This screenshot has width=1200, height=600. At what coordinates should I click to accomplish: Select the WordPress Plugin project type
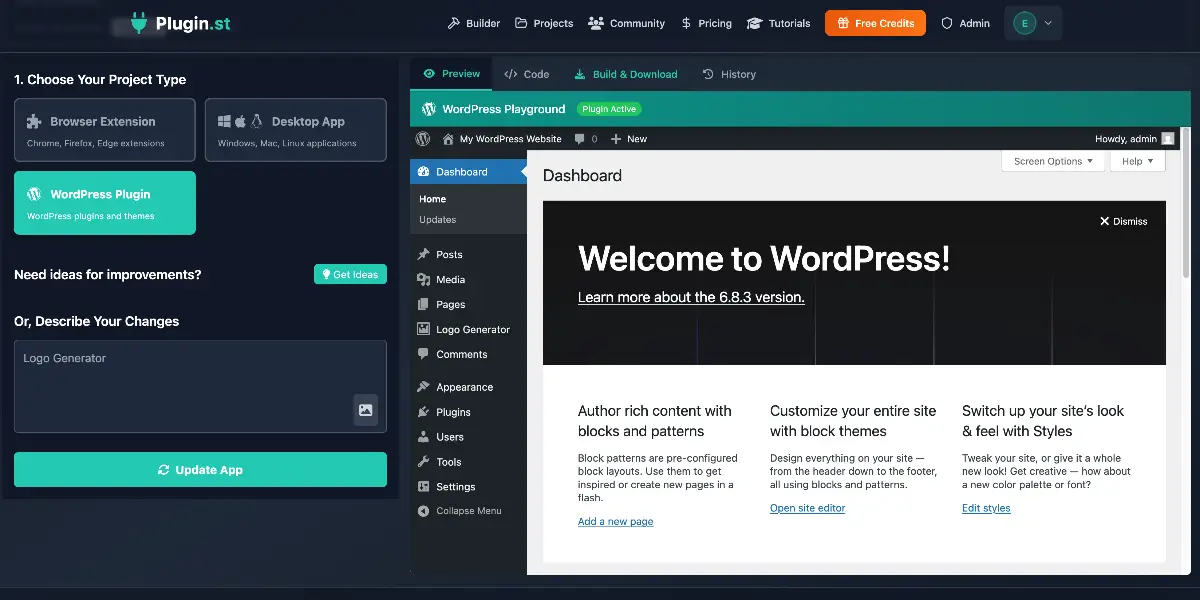click(x=104, y=203)
